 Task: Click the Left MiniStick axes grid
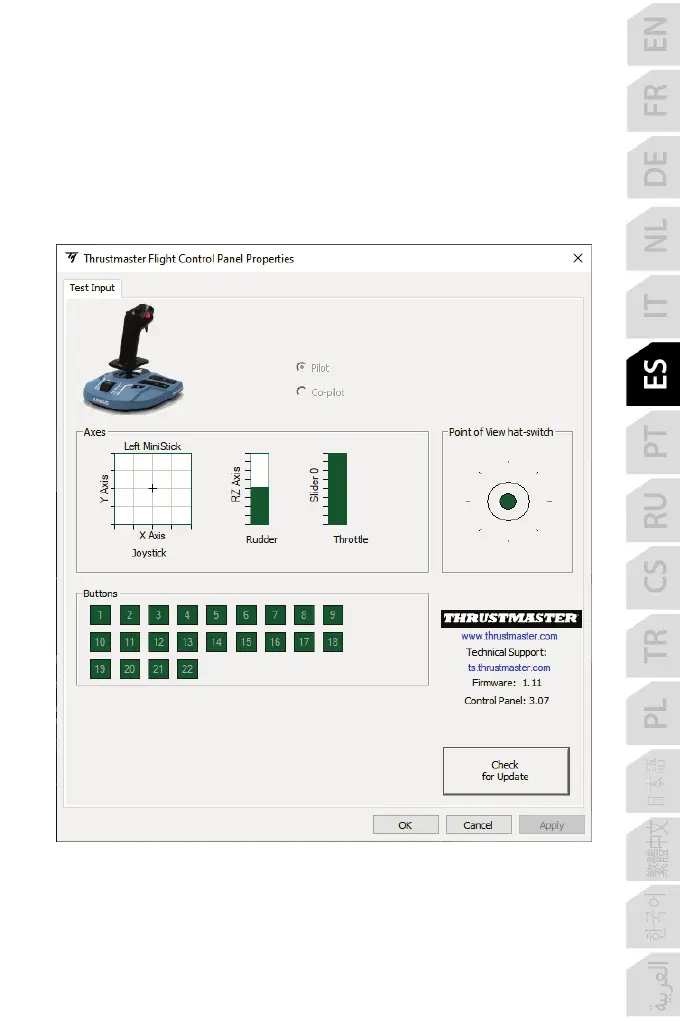(152, 489)
